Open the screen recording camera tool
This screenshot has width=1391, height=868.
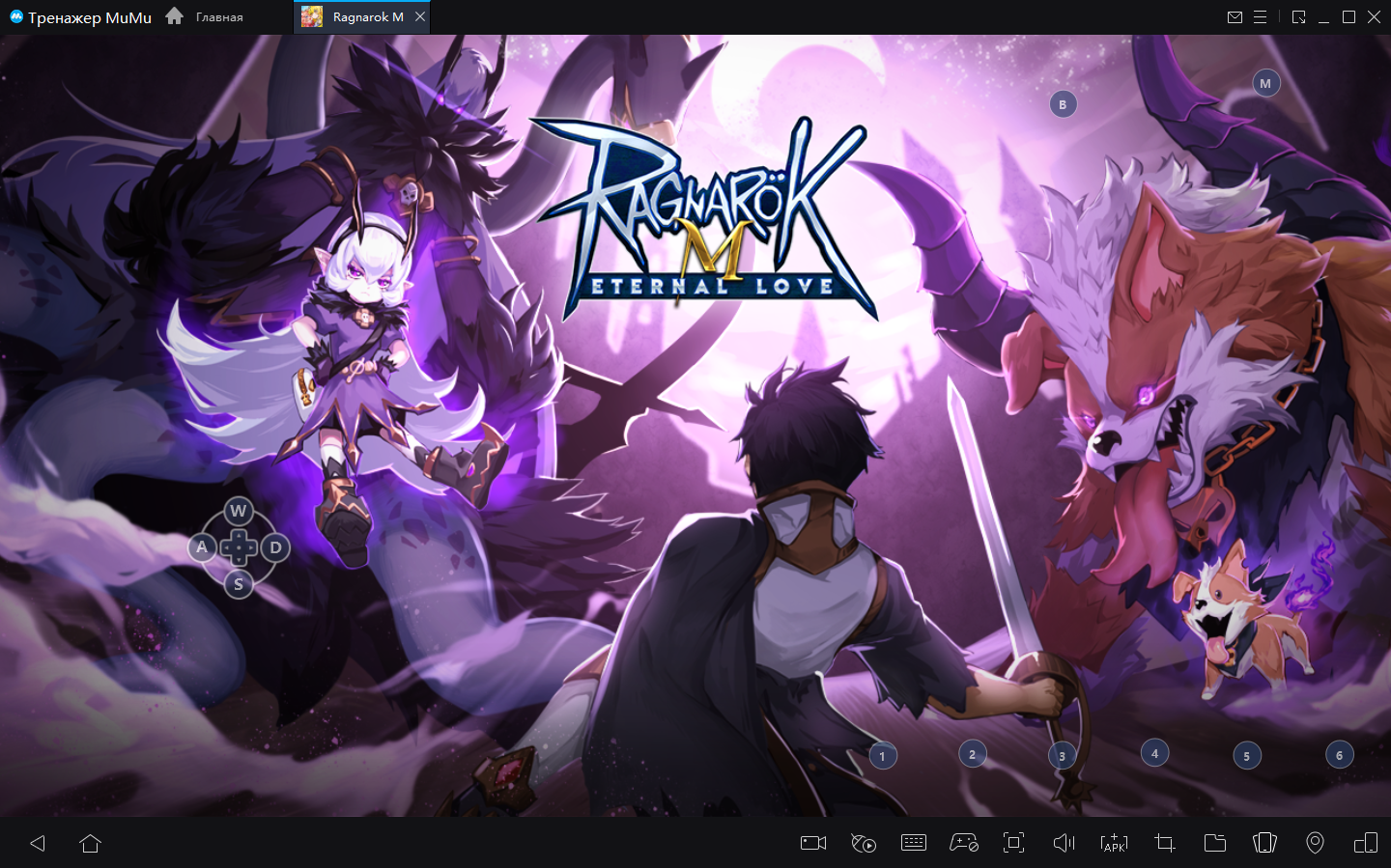tap(813, 843)
